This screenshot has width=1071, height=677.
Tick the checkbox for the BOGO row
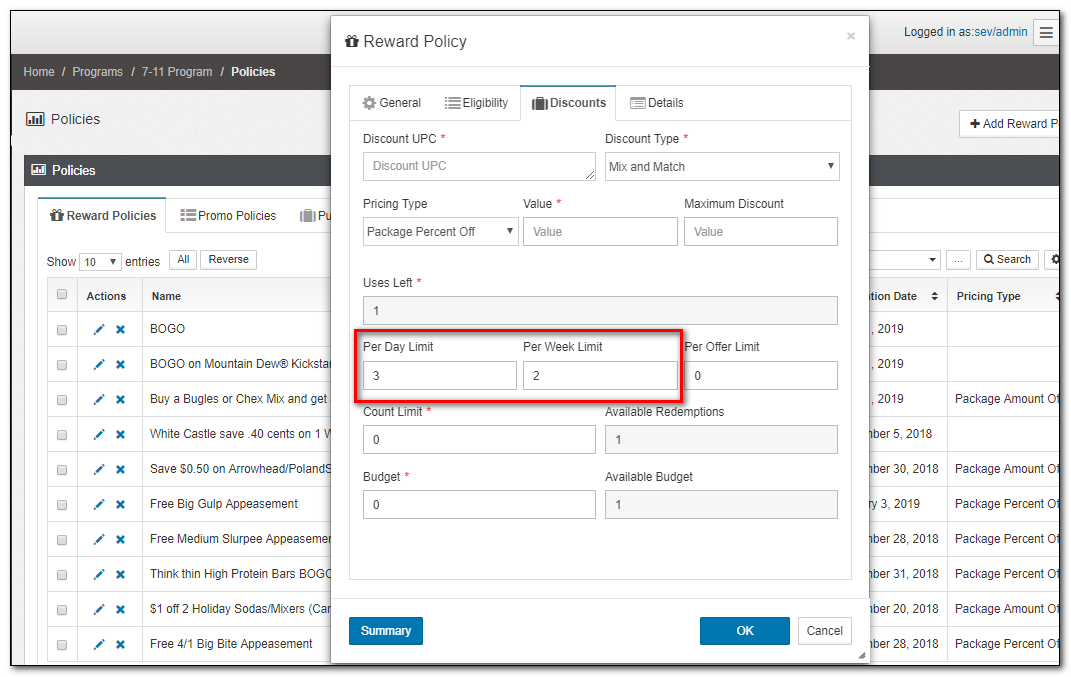pyautogui.click(x=62, y=329)
